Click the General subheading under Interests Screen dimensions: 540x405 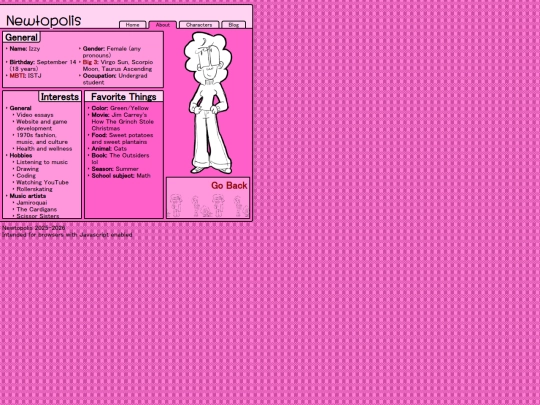pyautogui.click(x=20, y=108)
